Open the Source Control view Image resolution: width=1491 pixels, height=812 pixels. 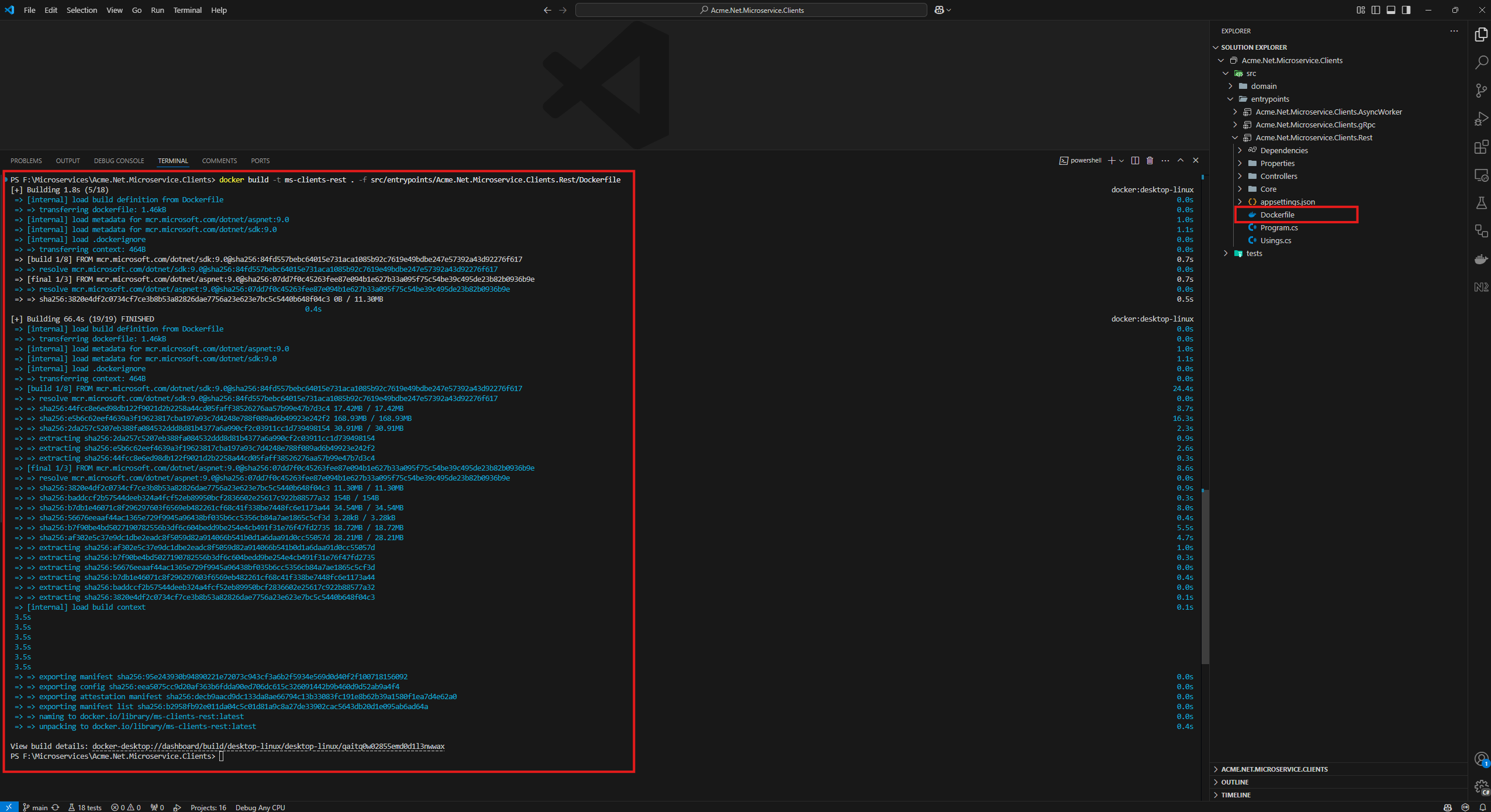click(1481, 91)
